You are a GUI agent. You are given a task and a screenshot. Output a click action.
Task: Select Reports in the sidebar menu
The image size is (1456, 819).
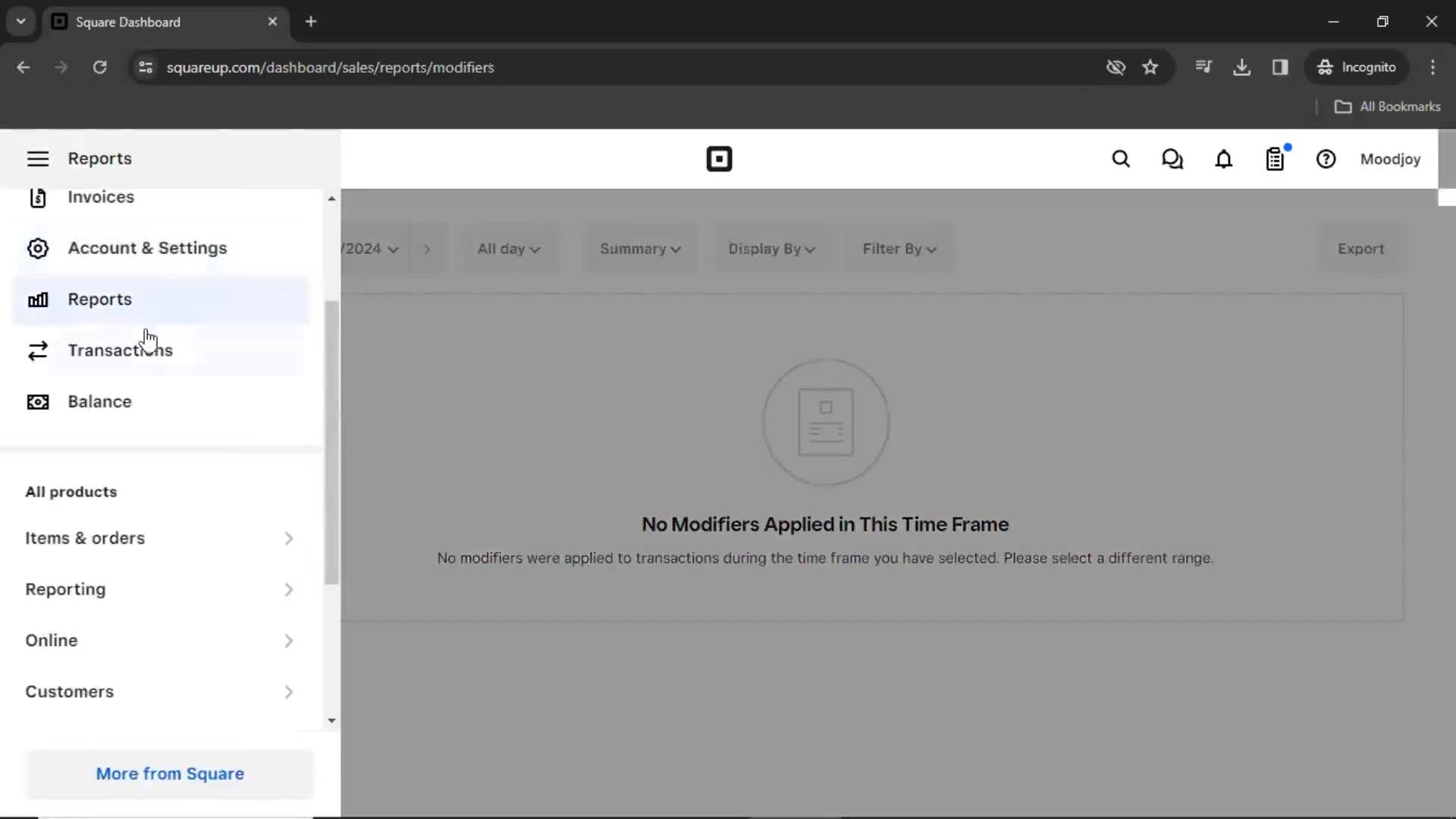99,299
